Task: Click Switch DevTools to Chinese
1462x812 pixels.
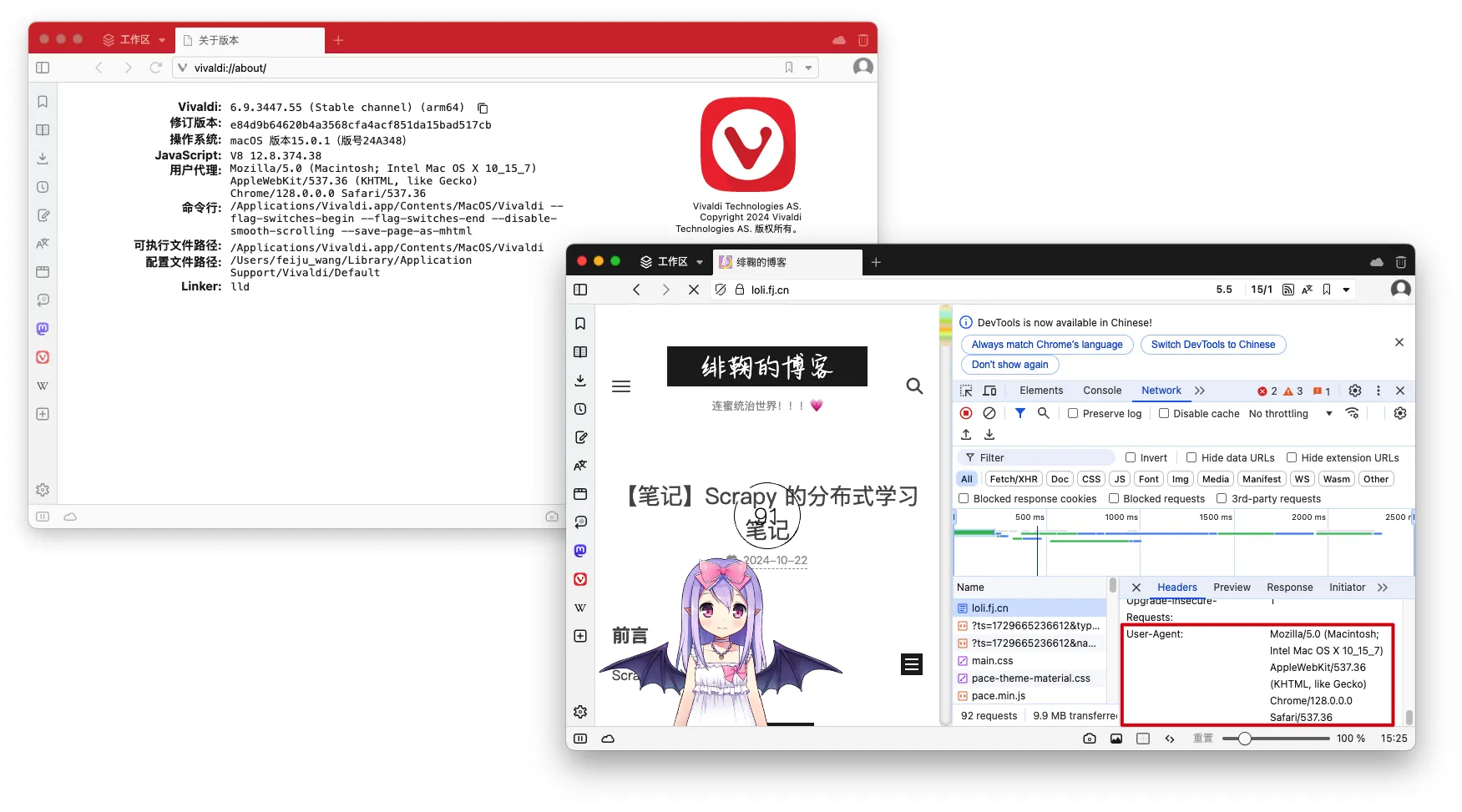Action: click(x=1213, y=345)
